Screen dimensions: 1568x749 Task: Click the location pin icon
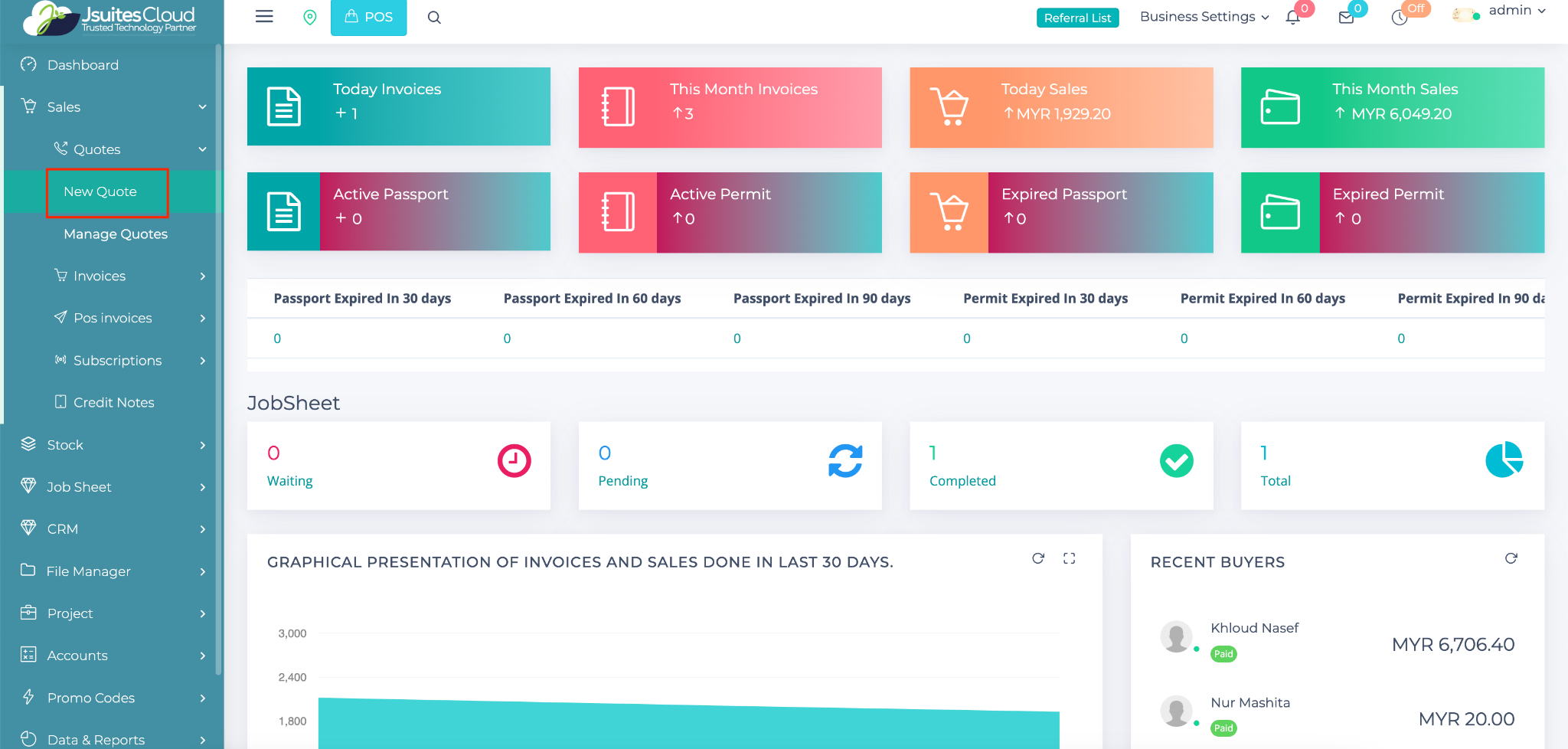pos(310,17)
